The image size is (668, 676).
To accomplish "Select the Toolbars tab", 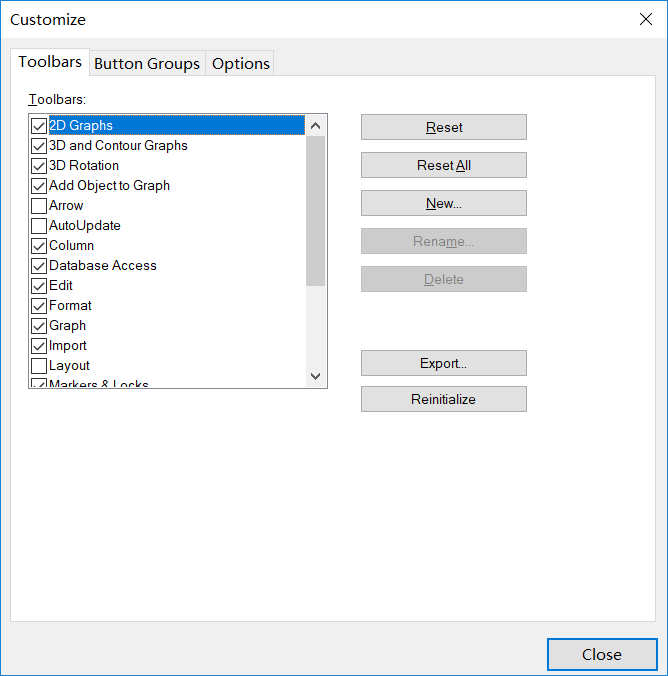I will (x=50, y=62).
